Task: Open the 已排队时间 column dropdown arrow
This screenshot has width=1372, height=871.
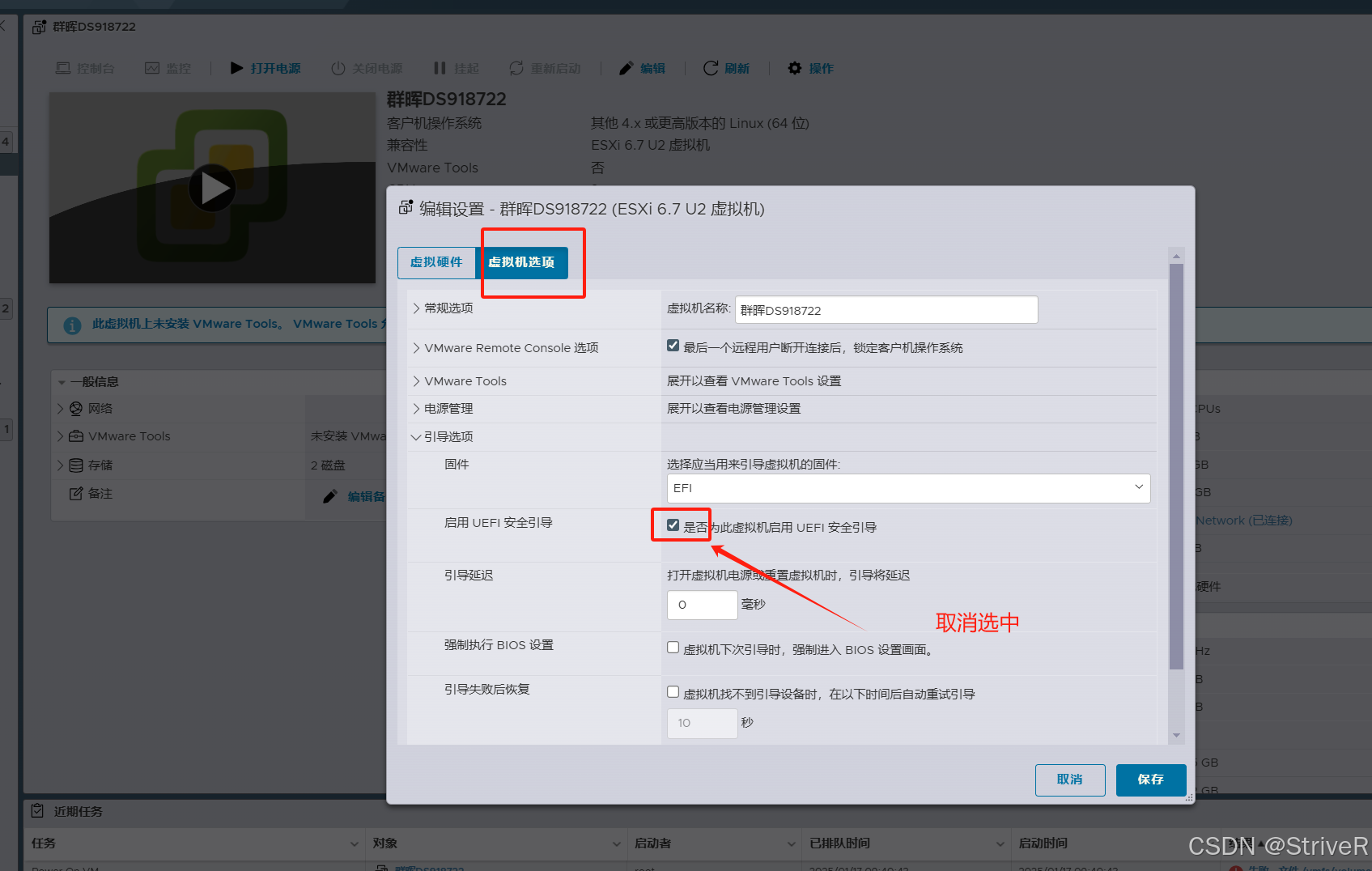Action: pos(1000,844)
